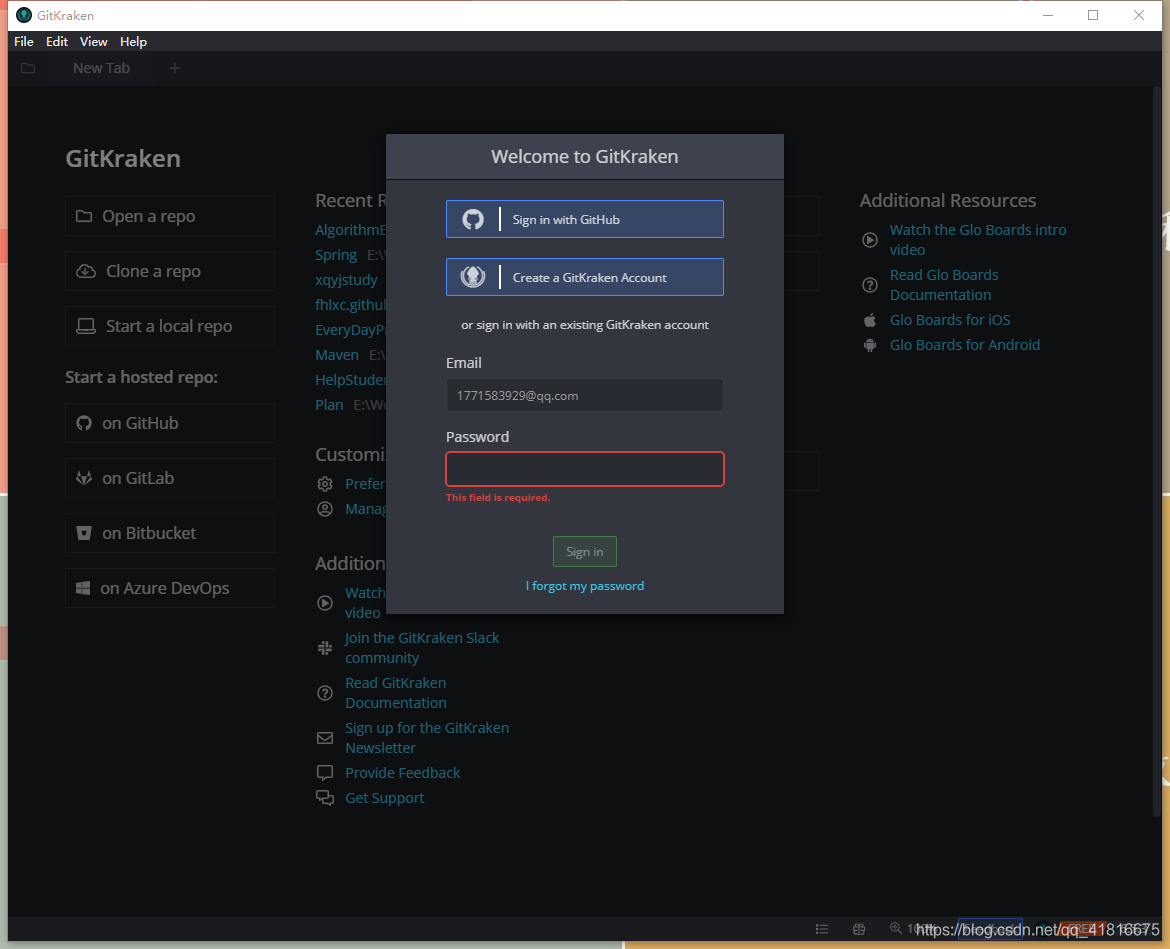Click Open a repo button
This screenshot has width=1170, height=949.
pyautogui.click(x=170, y=216)
